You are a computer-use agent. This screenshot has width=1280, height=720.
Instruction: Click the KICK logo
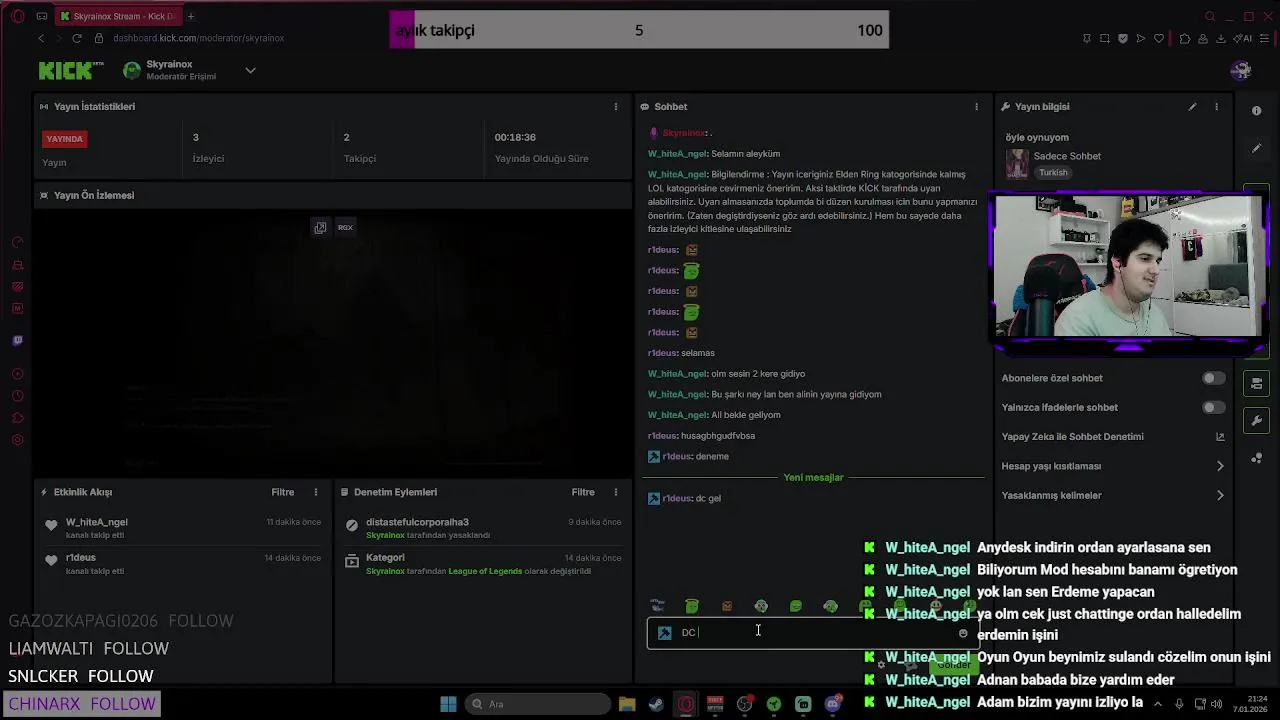point(71,70)
